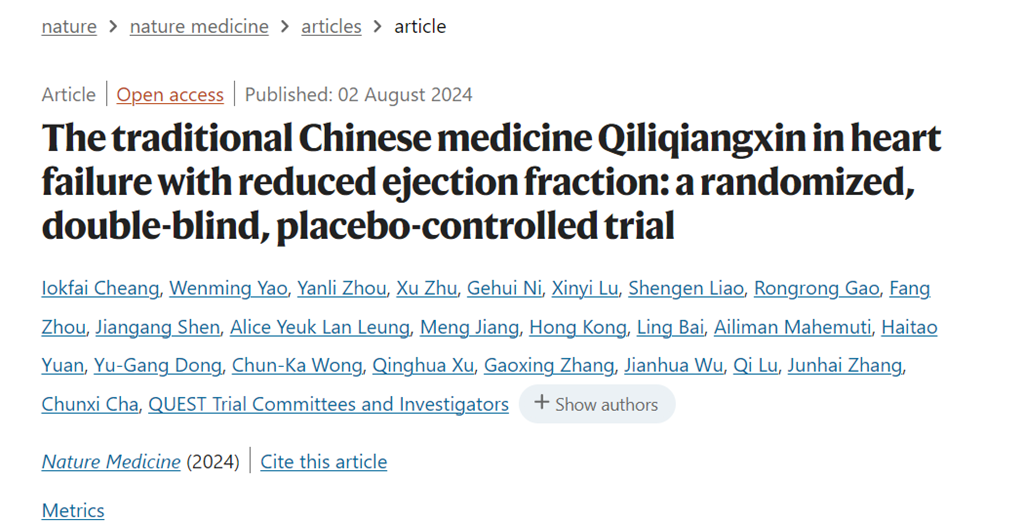
Task: Open QUEST Trial Committees and Investigators link
Action: click(328, 404)
